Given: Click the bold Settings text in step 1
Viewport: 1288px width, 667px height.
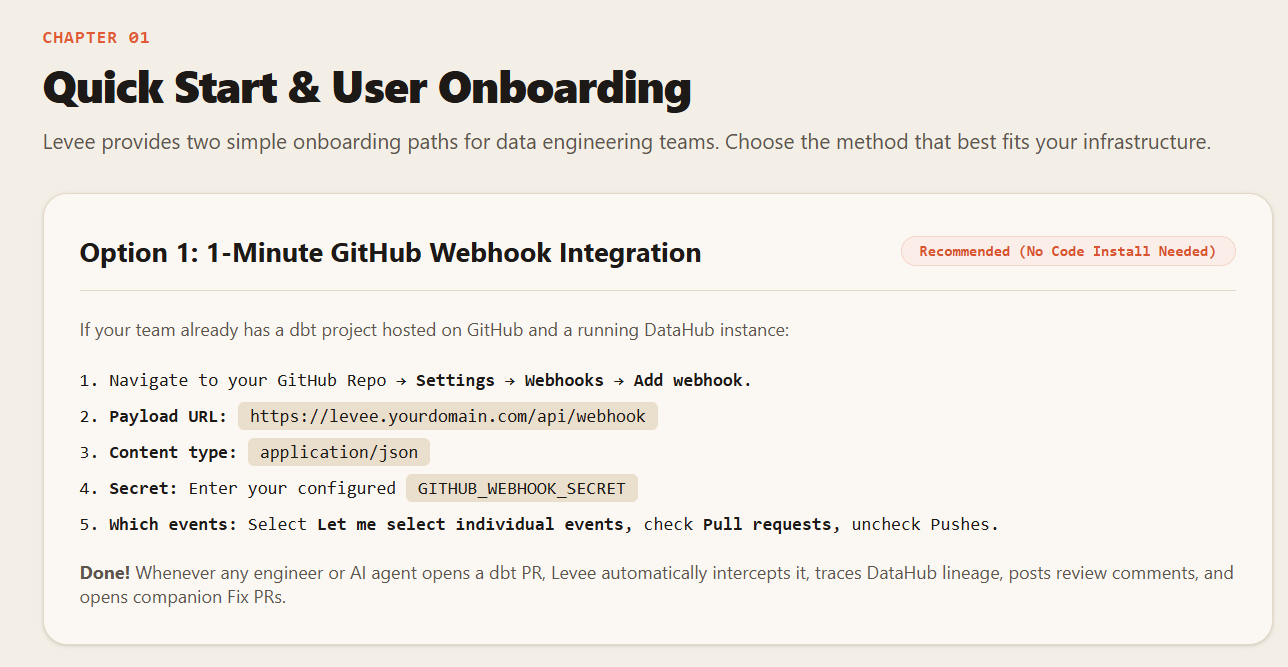Looking at the screenshot, I should [x=455, y=380].
